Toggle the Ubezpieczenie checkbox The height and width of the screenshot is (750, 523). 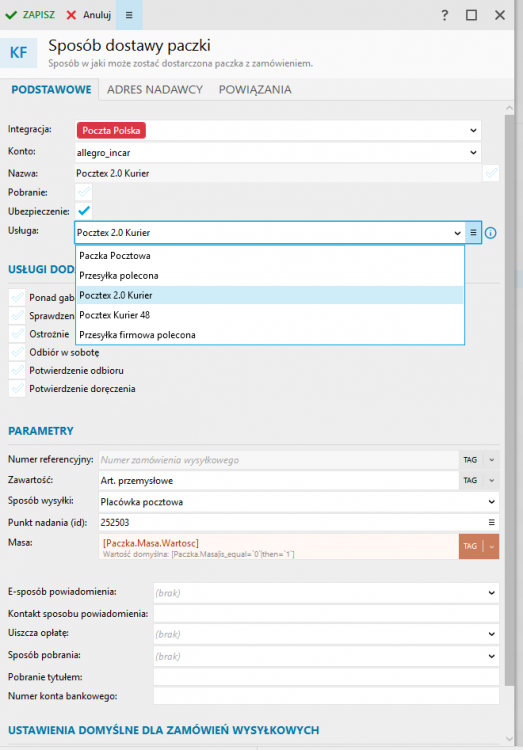(x=84, y=210)
